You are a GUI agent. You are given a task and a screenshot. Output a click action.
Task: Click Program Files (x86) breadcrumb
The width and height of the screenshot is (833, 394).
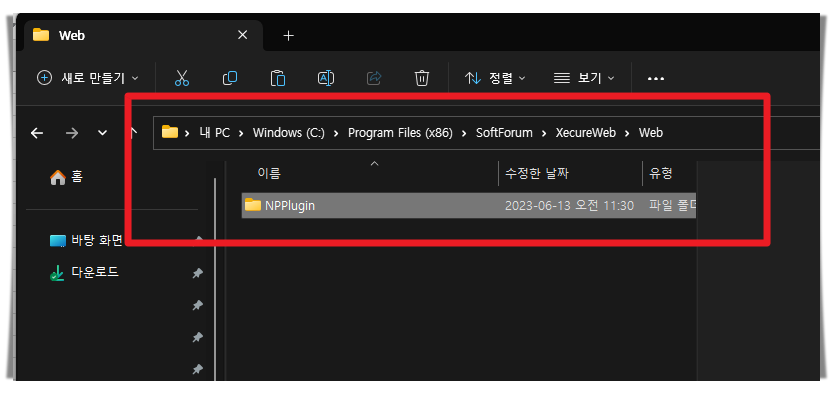tap(400, 133)
